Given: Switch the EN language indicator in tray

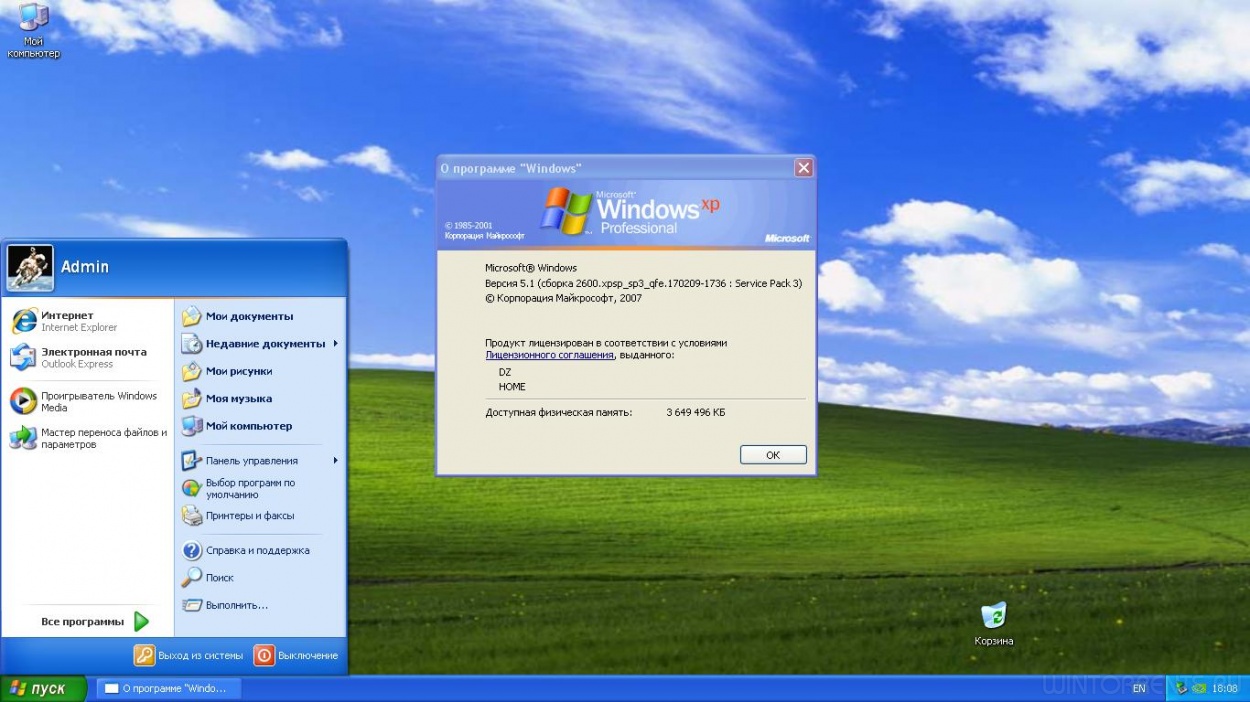Looking at the screenshot, I should pos(1139,689).
